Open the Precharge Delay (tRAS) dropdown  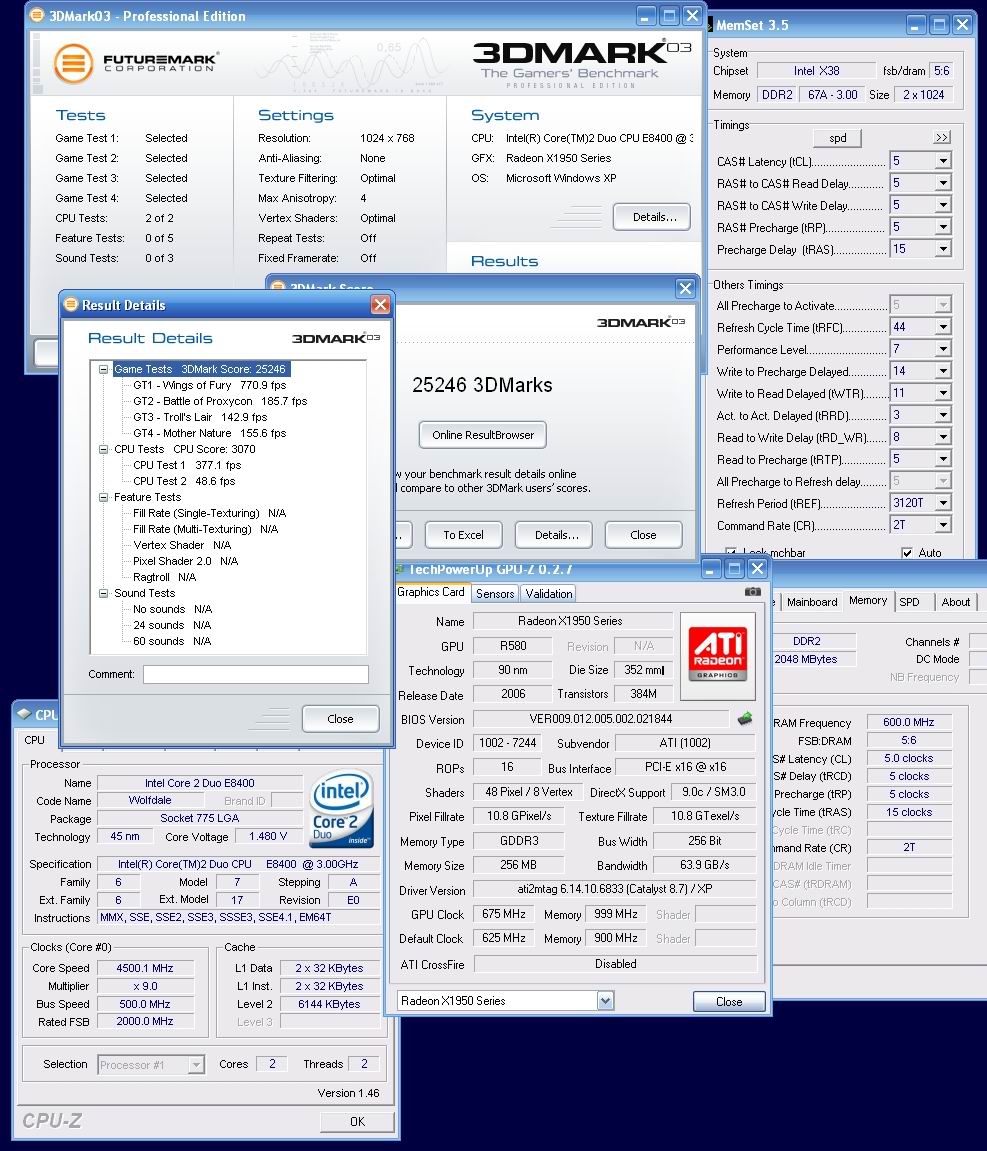(x=943, y=249)
